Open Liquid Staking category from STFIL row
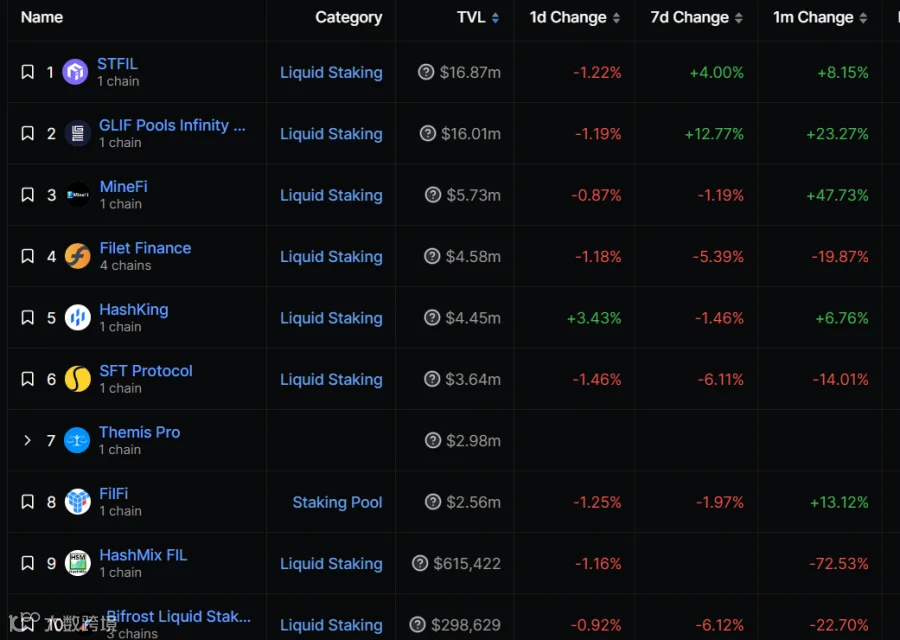This screenshot has width=900, height=640. pyautogui.click(x=331, y=72)
